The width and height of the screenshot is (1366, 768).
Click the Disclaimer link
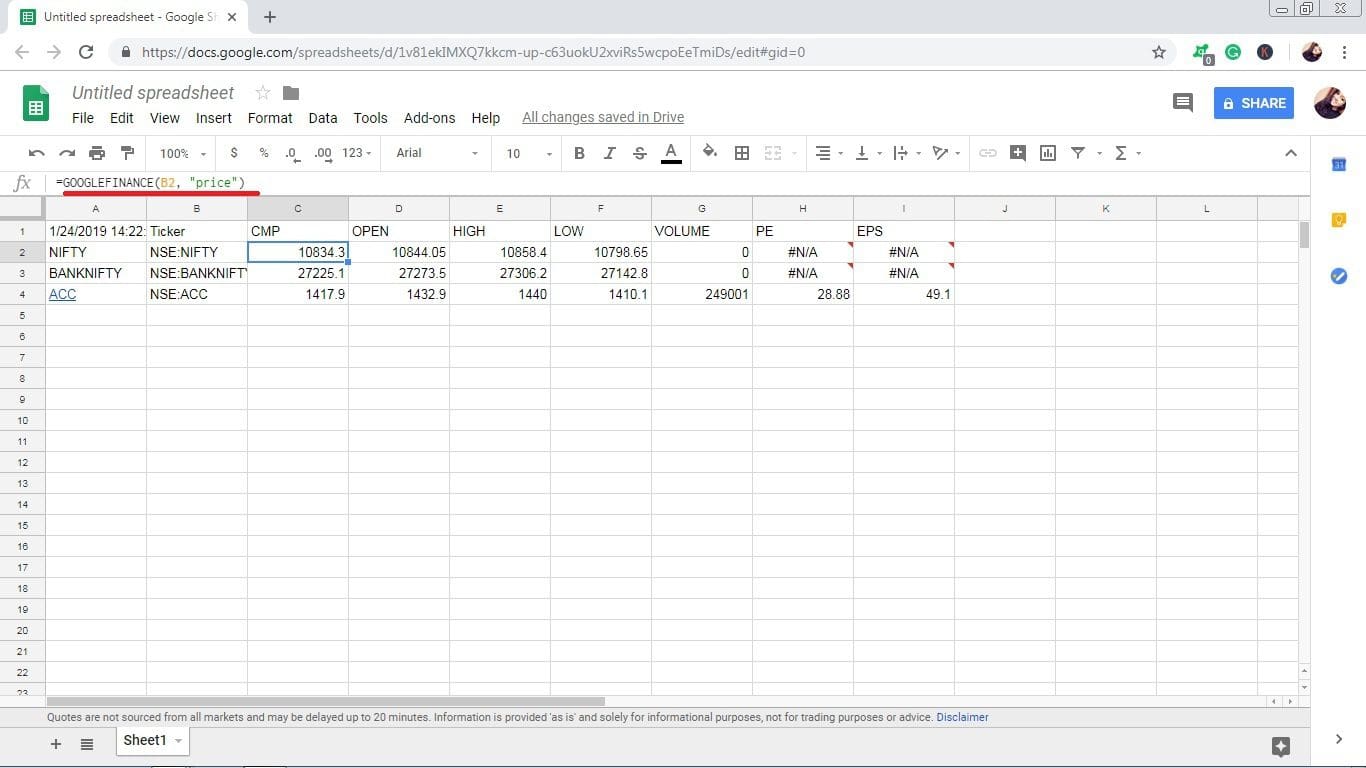[x=962, y=717]
